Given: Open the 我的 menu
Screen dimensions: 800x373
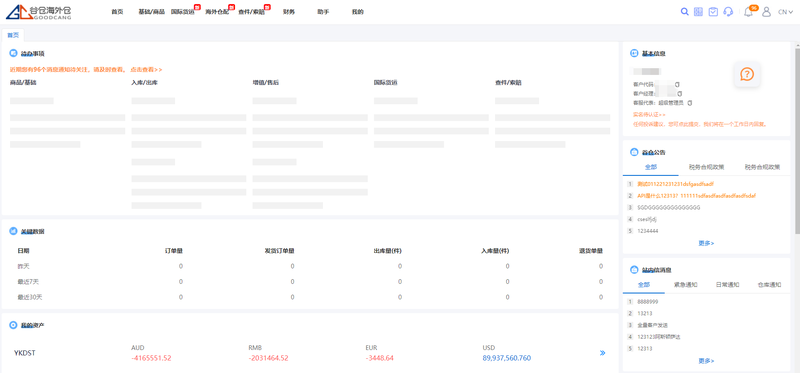Looking at the screenshot, I should pos(358,12).
